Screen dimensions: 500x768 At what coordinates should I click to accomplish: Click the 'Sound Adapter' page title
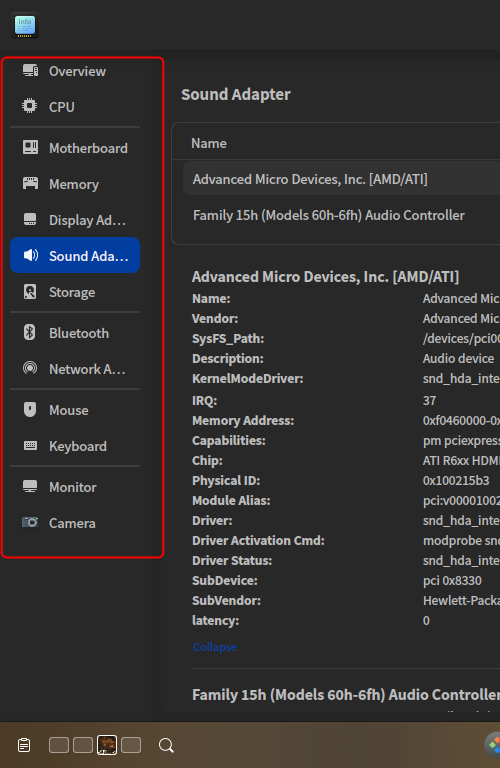236,94
